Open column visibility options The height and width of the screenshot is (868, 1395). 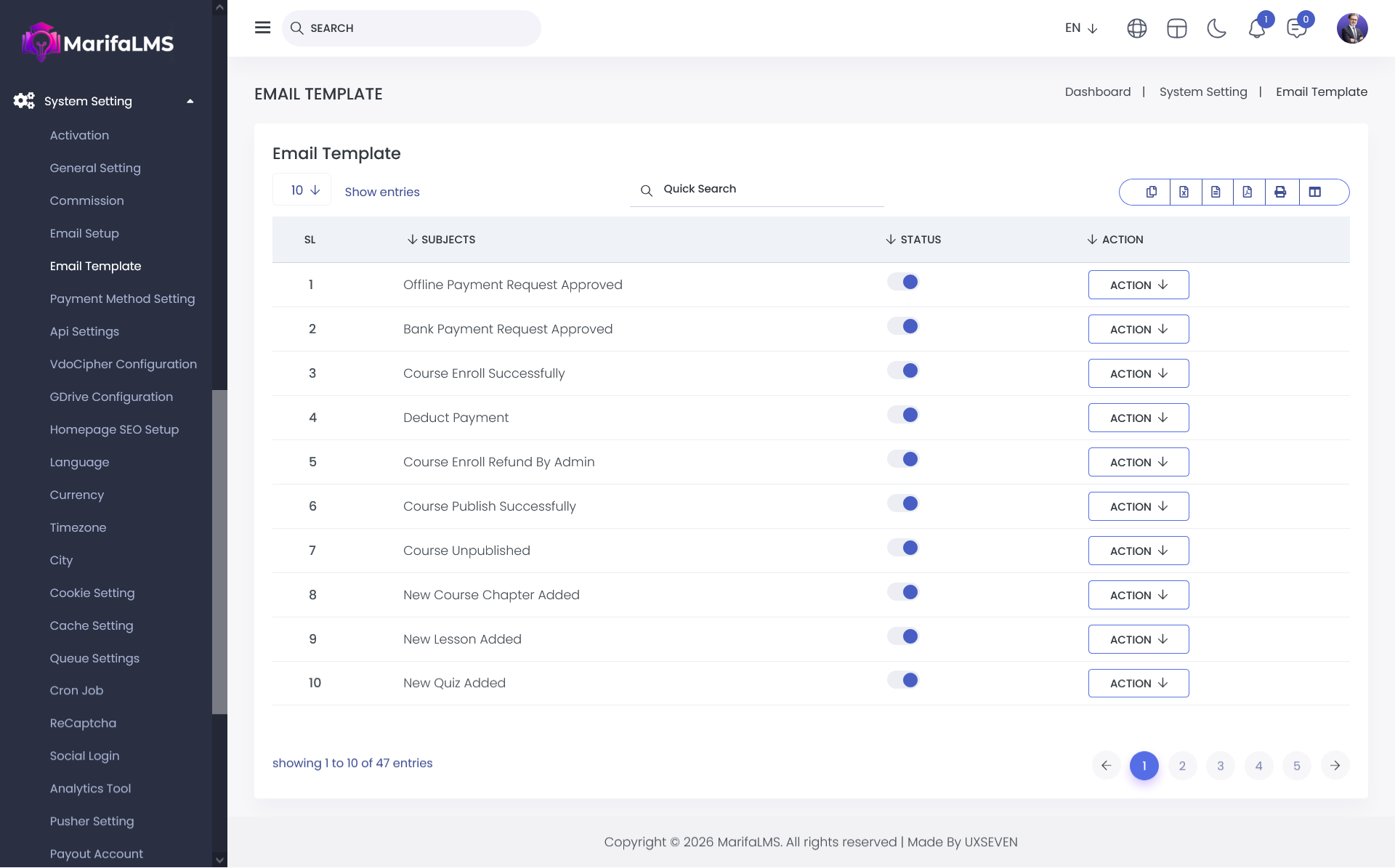(1314, 192)
